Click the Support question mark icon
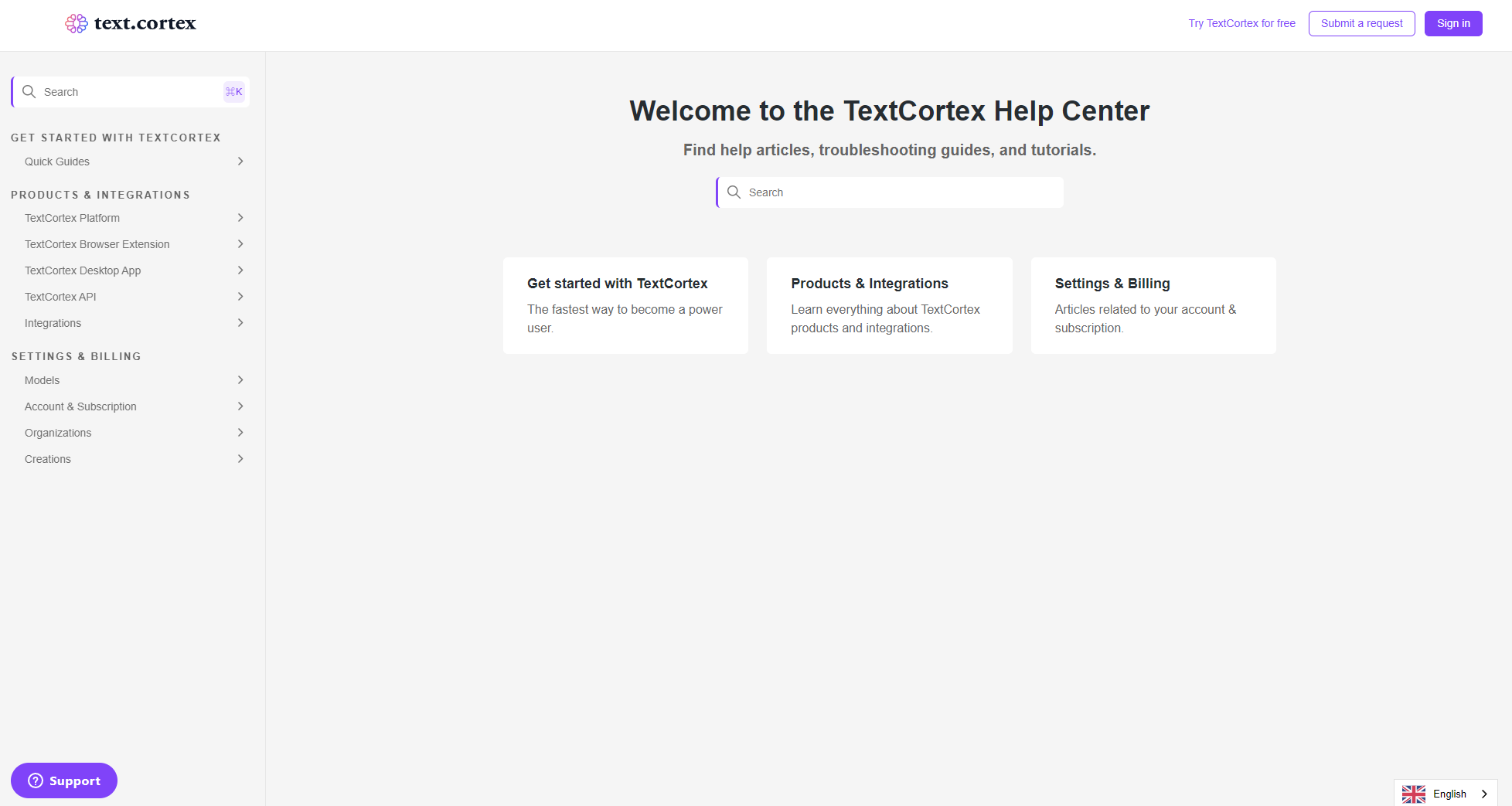The image size is (1512, 806). (x=36, y=780)
